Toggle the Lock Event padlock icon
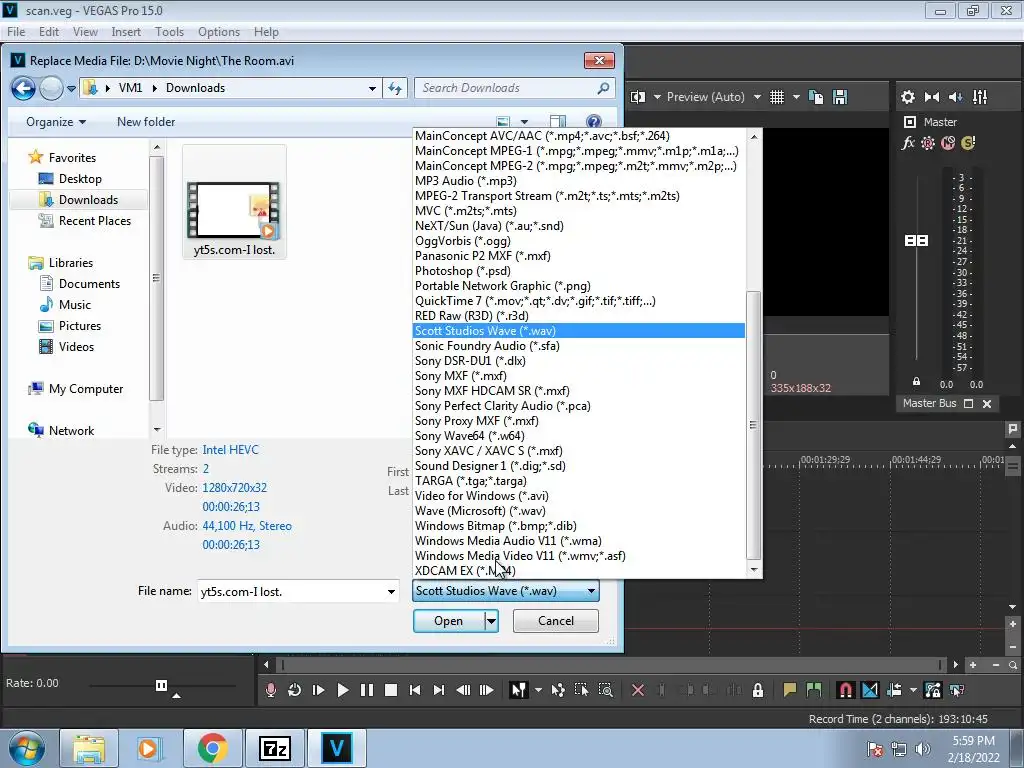The height and width of the screenshot is (768, 1024). pos(758,690)
